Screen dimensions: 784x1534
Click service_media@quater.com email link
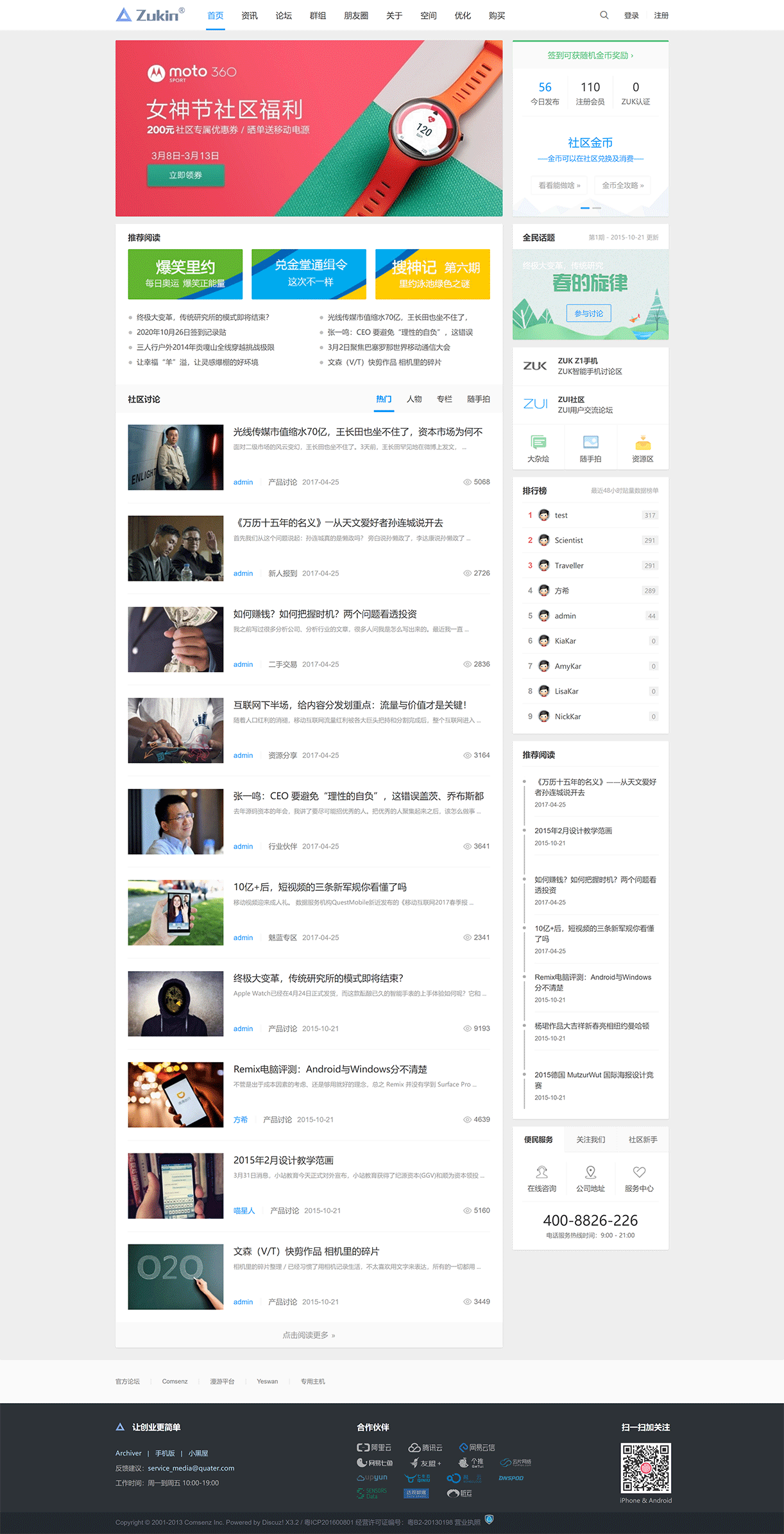pos(191,1468)
